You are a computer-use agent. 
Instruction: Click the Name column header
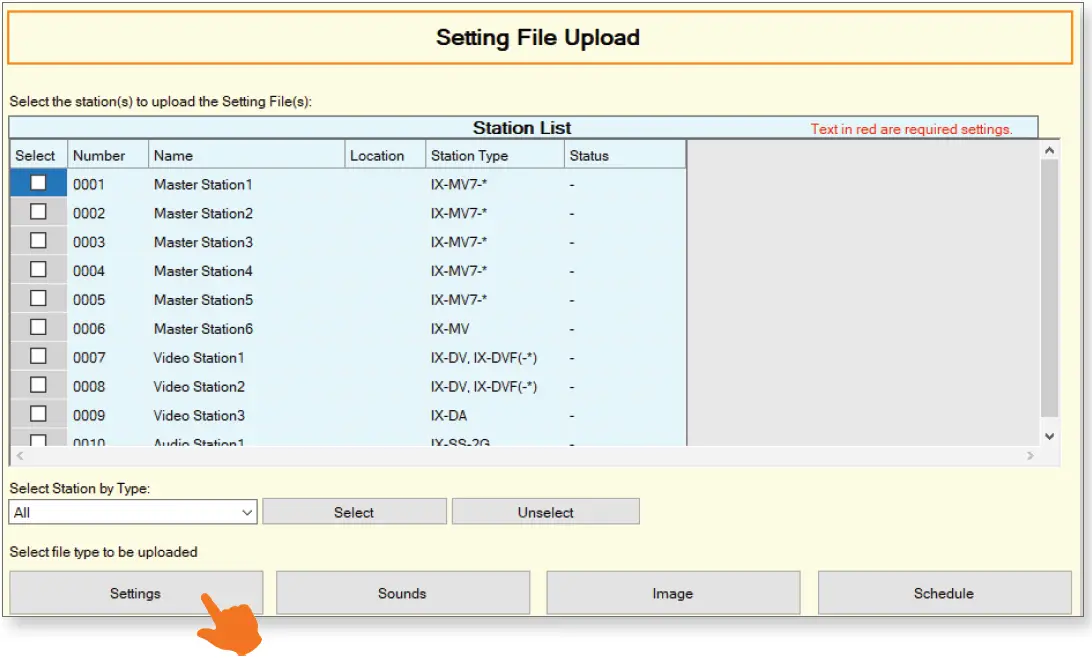246,155
